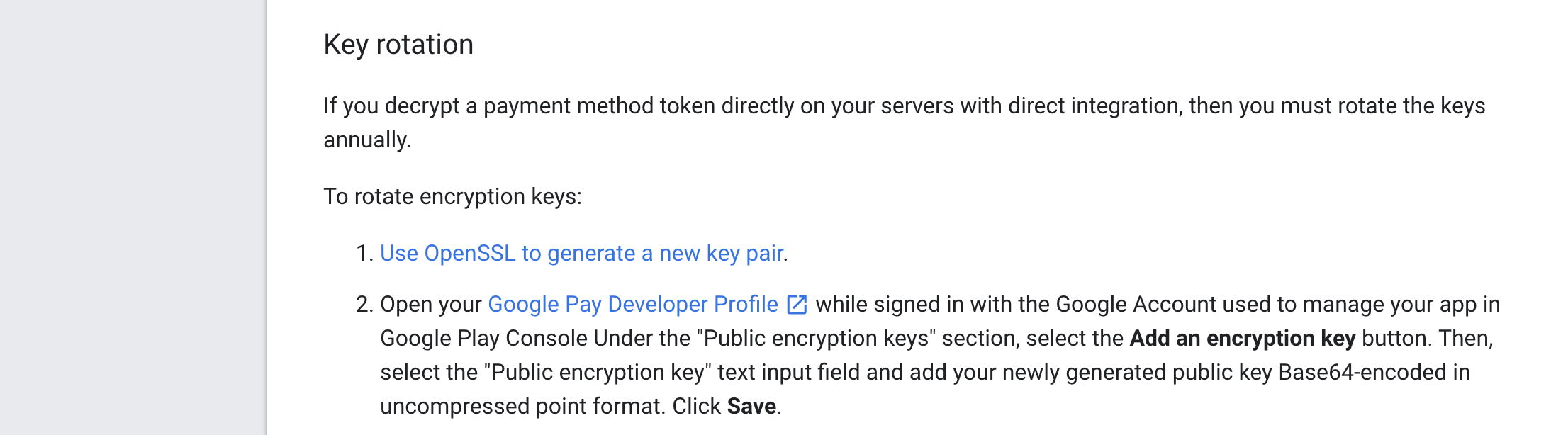Image resolution: width=1568 pixels, height=435 pixels.
Task: Follow the Google Pay Developer Profile link
Action: pyautogui.click(x=633, y=304)
